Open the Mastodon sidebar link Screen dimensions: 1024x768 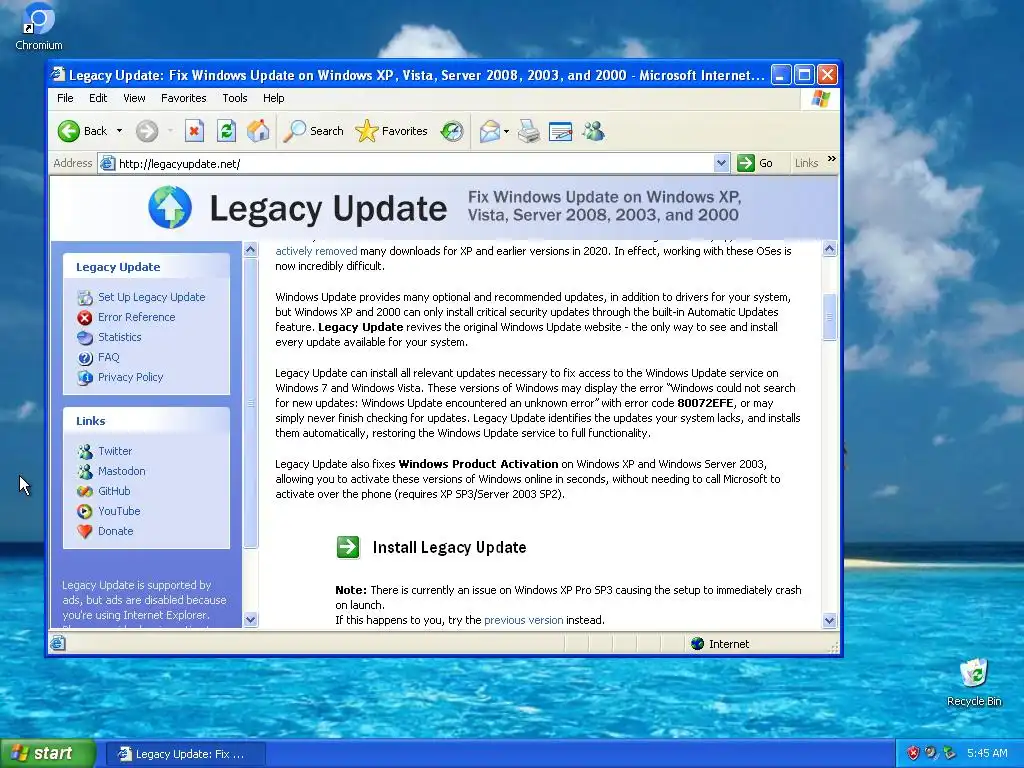121,472
